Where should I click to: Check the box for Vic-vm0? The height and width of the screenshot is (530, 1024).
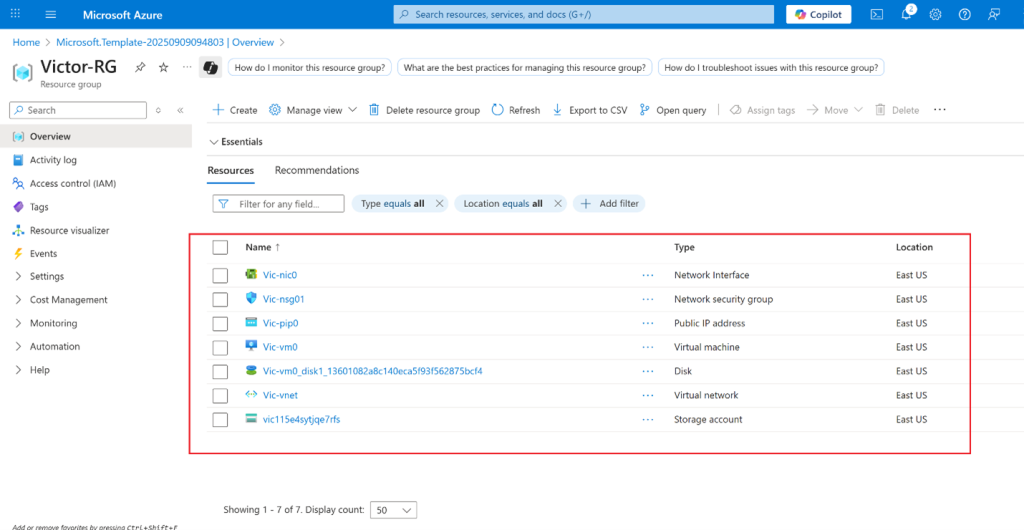220,347
